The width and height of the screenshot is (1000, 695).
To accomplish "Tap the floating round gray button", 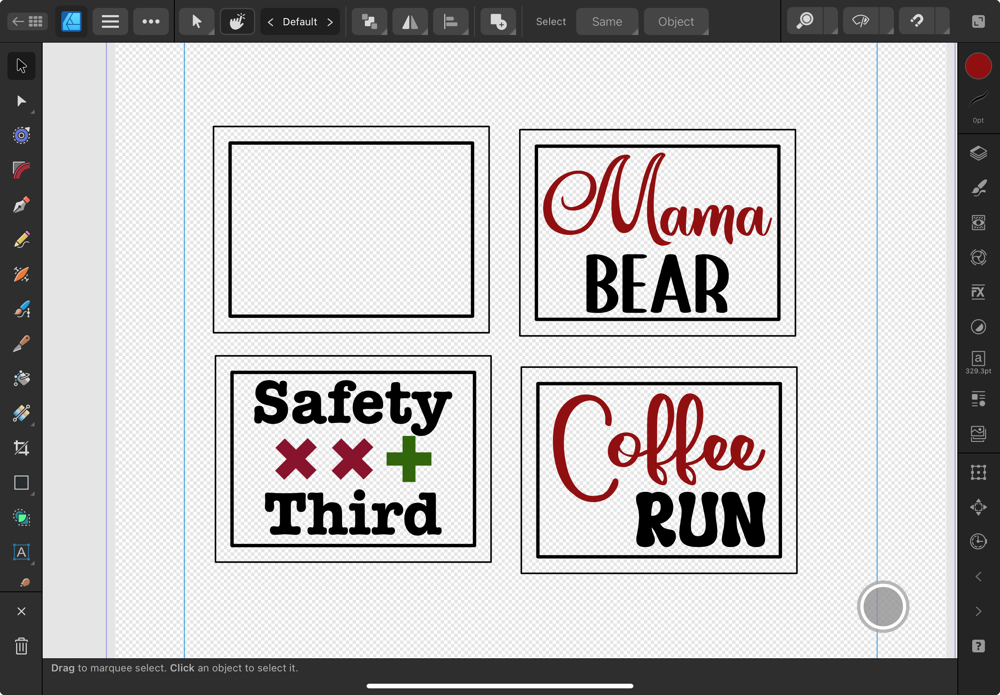I will click(883, 606).
